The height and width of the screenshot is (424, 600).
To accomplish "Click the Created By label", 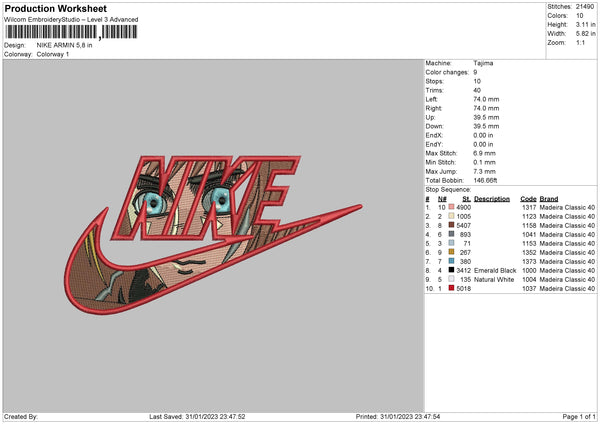I will (21, 417).
